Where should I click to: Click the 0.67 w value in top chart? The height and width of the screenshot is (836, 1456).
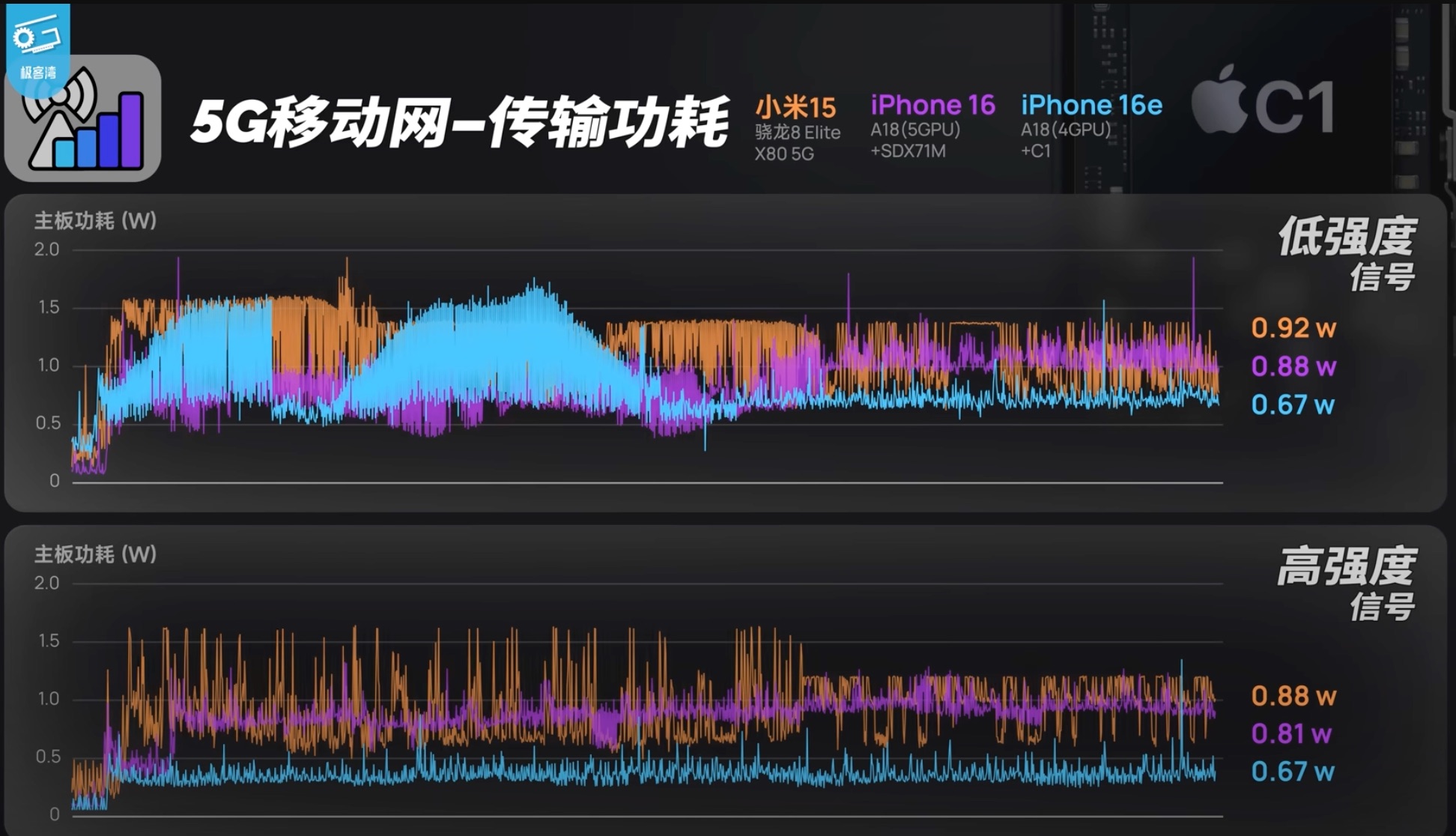[1293, 405]
